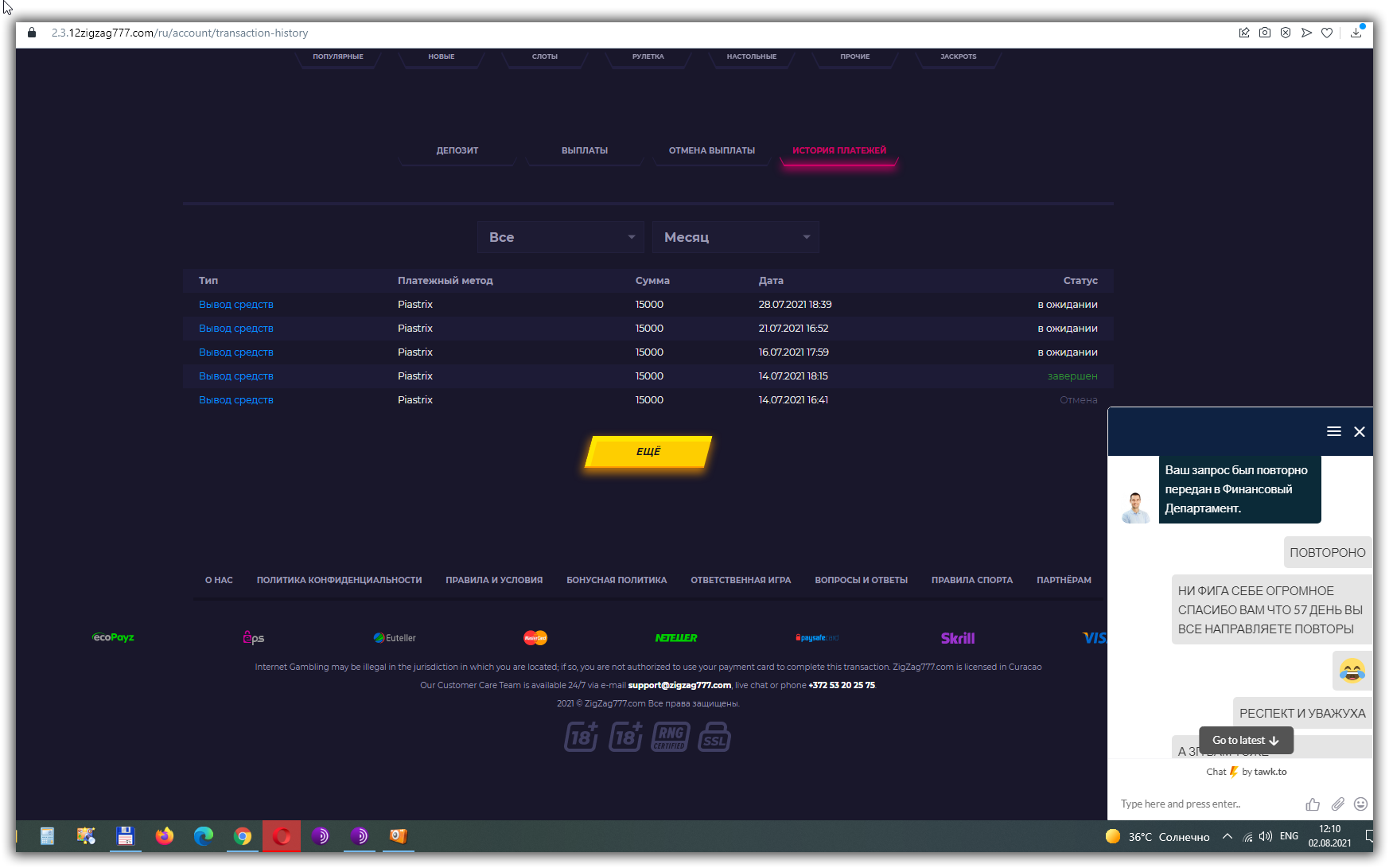Open the ПАРТНЁРАМ footer link

1064,580
